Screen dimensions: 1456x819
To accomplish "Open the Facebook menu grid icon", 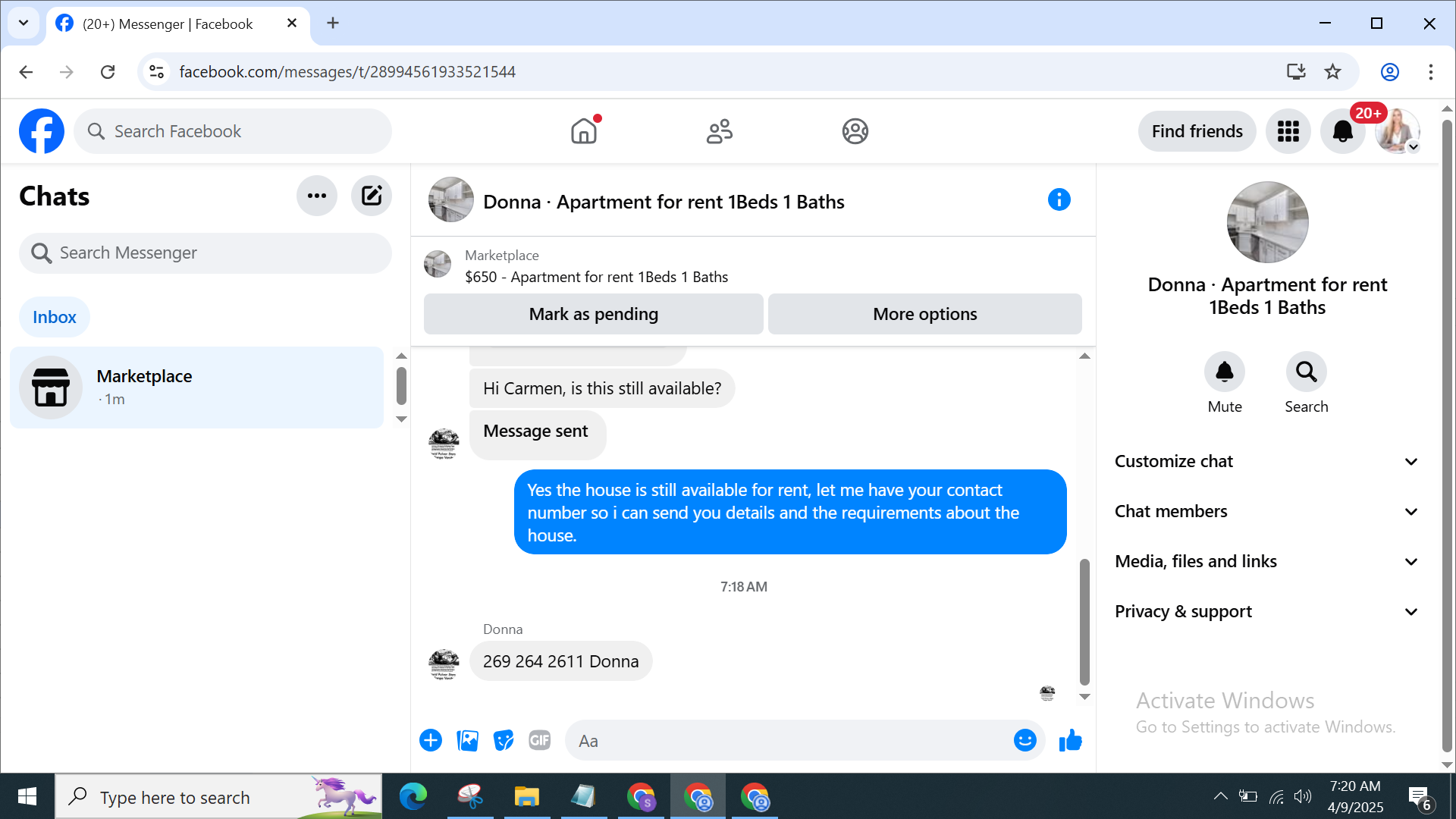I will (x=1288, y=131).
